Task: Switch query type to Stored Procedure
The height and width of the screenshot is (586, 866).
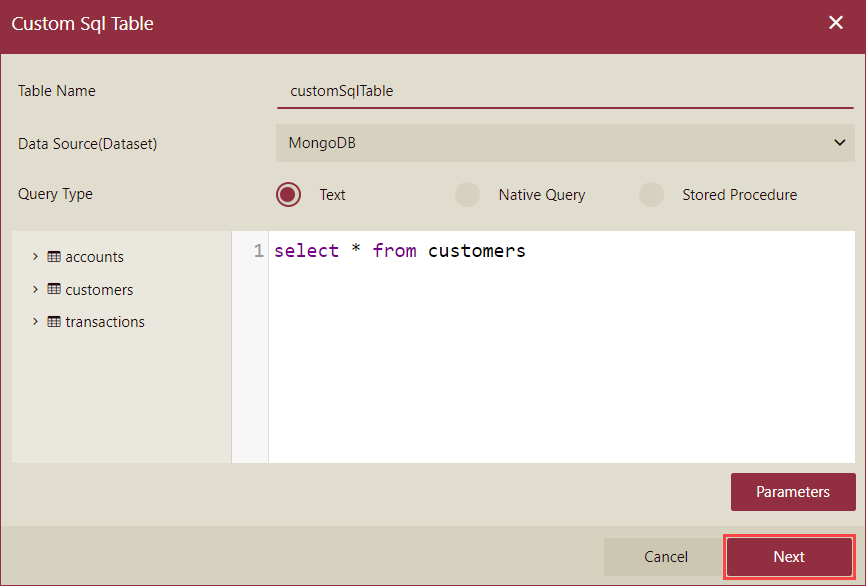Action: [x=651, y=195]
